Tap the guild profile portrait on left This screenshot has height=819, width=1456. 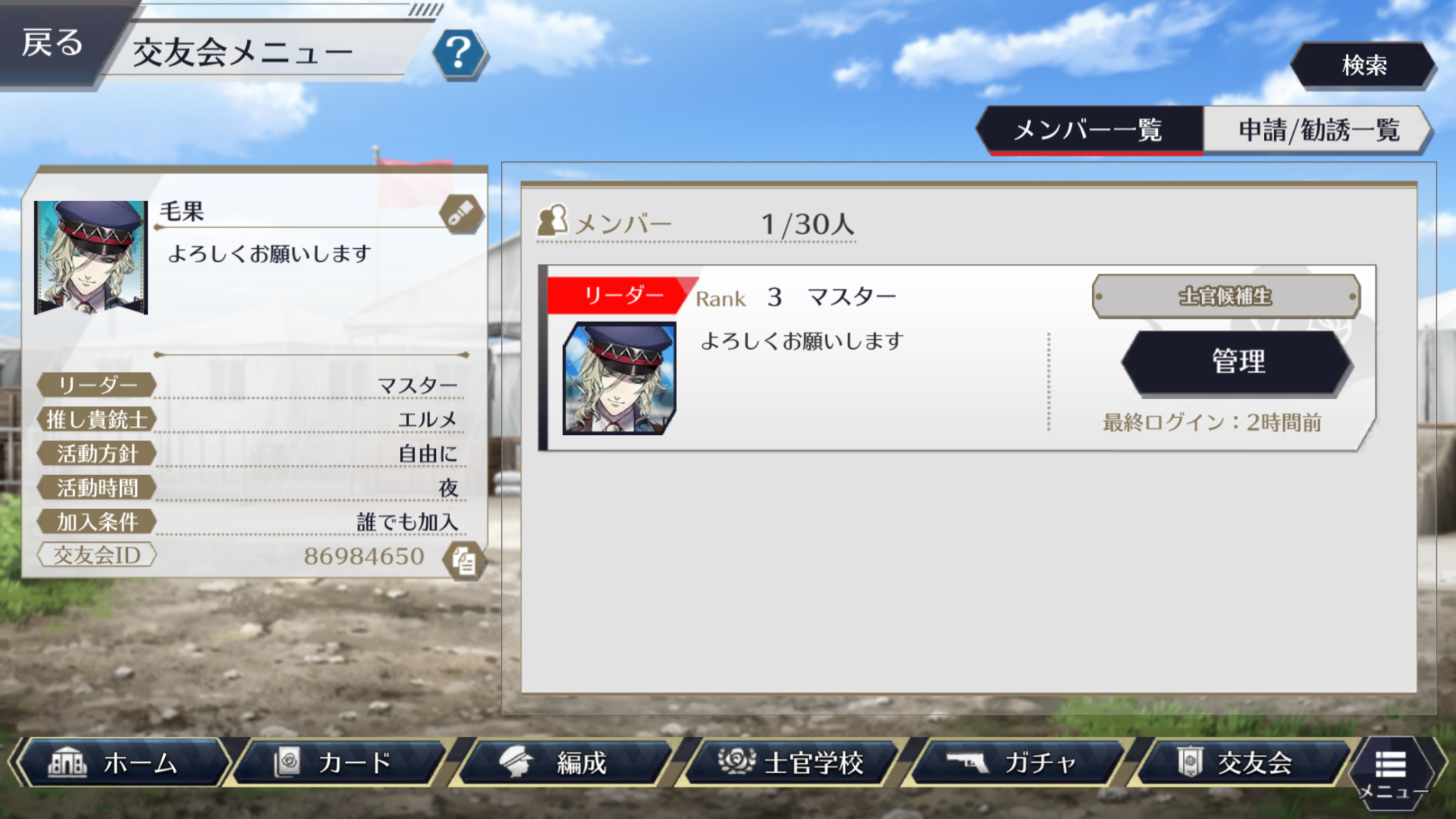91,257
